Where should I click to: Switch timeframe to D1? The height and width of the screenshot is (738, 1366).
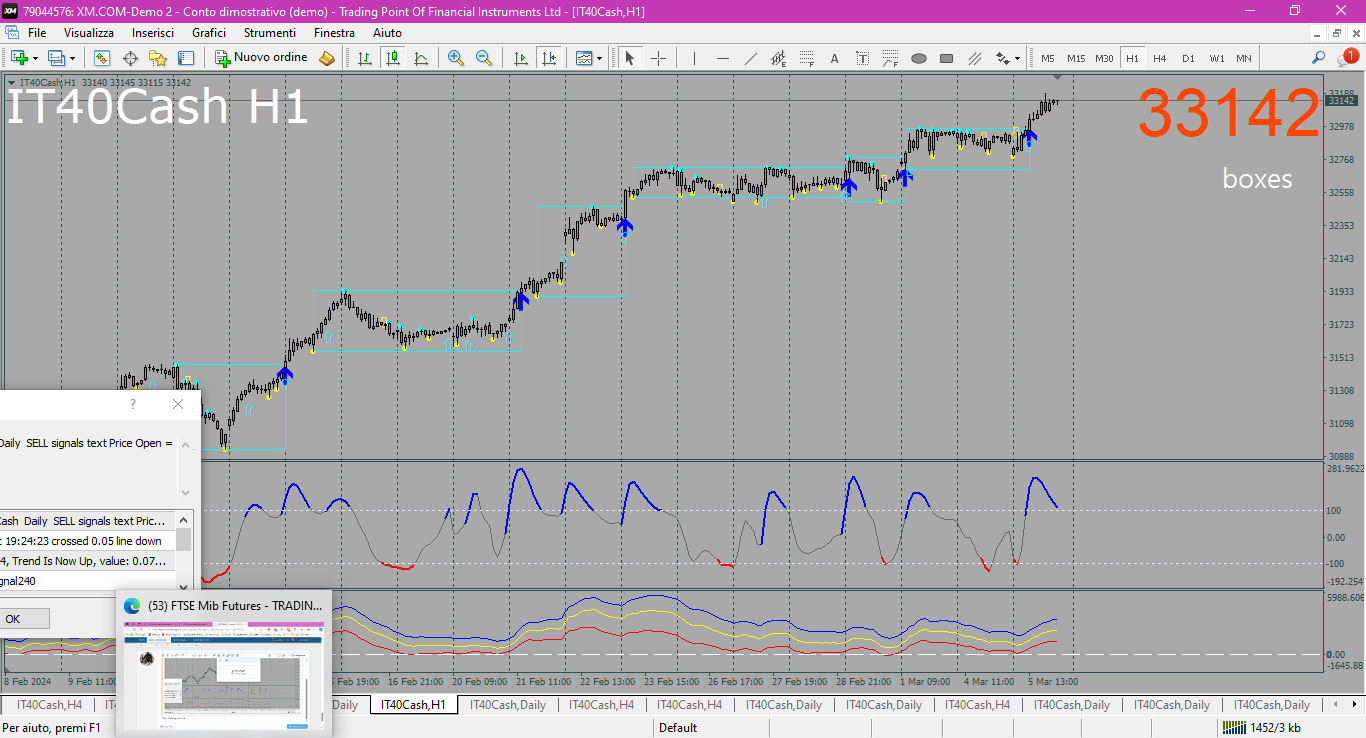coord(1188,58)
